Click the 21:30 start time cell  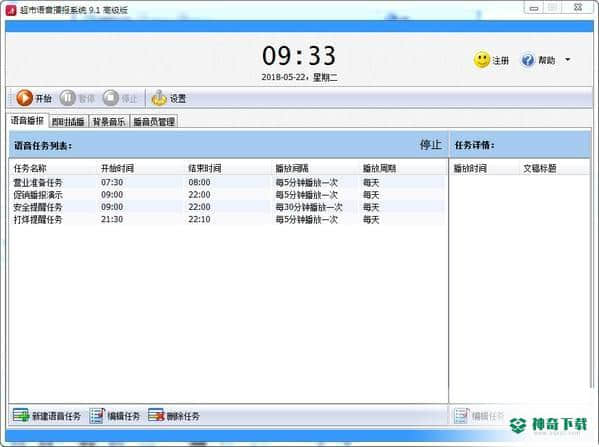click(x=112, y=219)
